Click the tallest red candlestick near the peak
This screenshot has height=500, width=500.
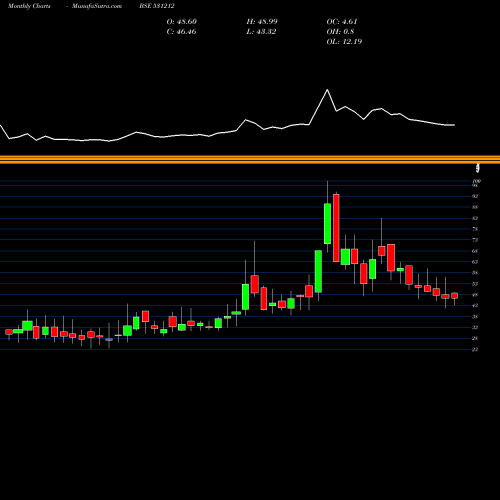click(336, 228)
